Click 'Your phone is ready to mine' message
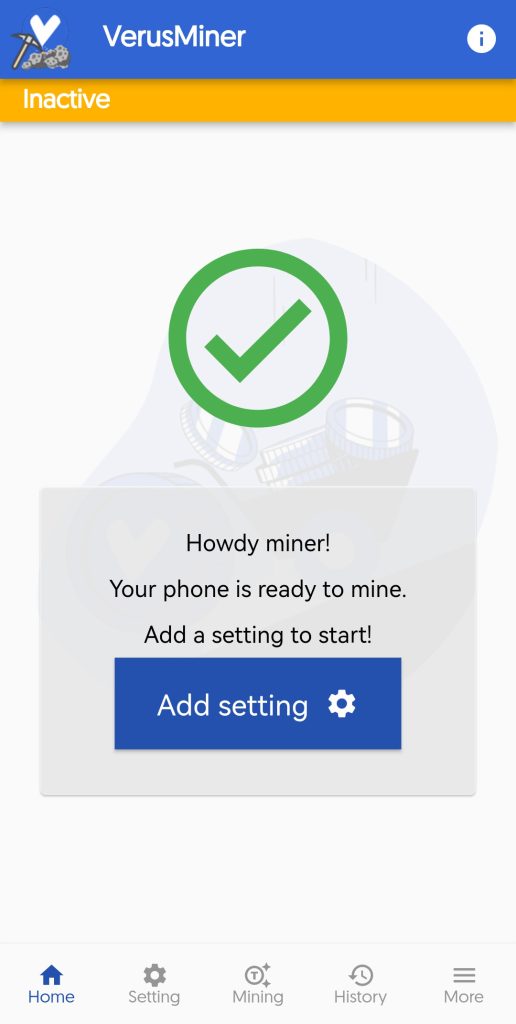516x1024 pixels. click(258, 589)
